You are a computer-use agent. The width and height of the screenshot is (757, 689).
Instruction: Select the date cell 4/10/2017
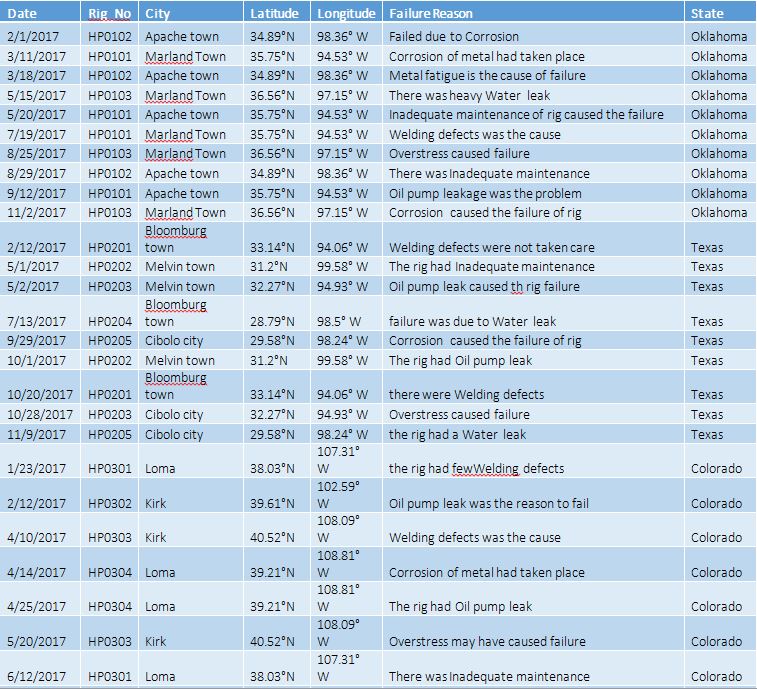click(40, 530)
